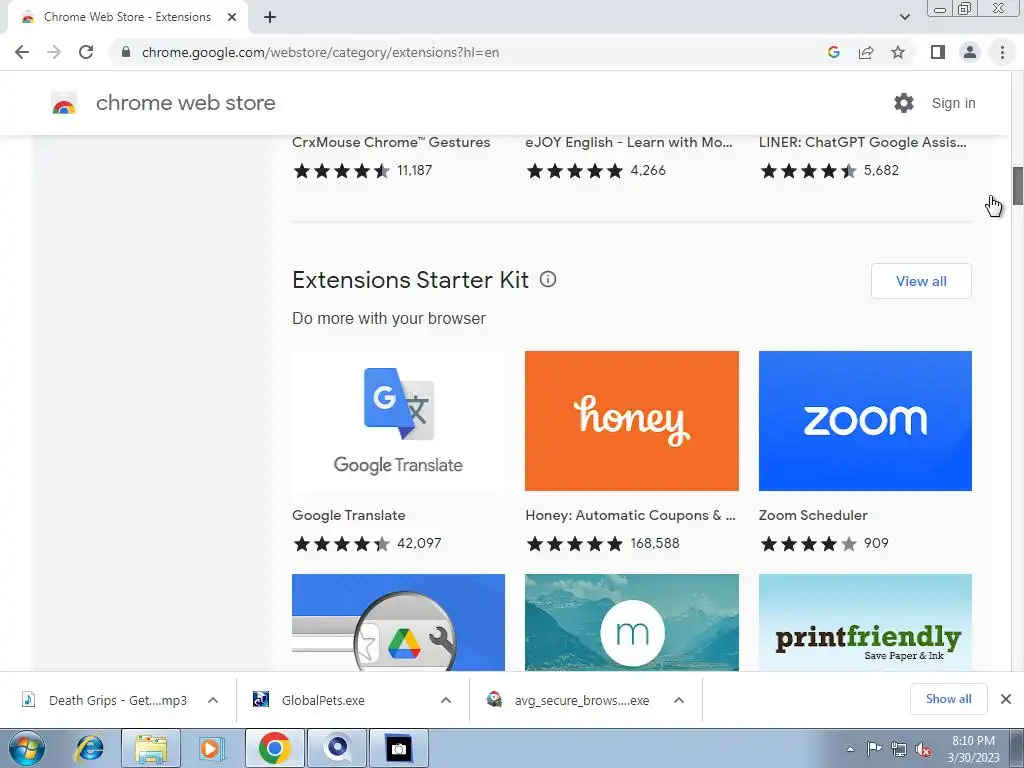Open Action Center flag tray icon
Image resolution: width=1024 pixels, height=768 pixels.
point(874,749)
